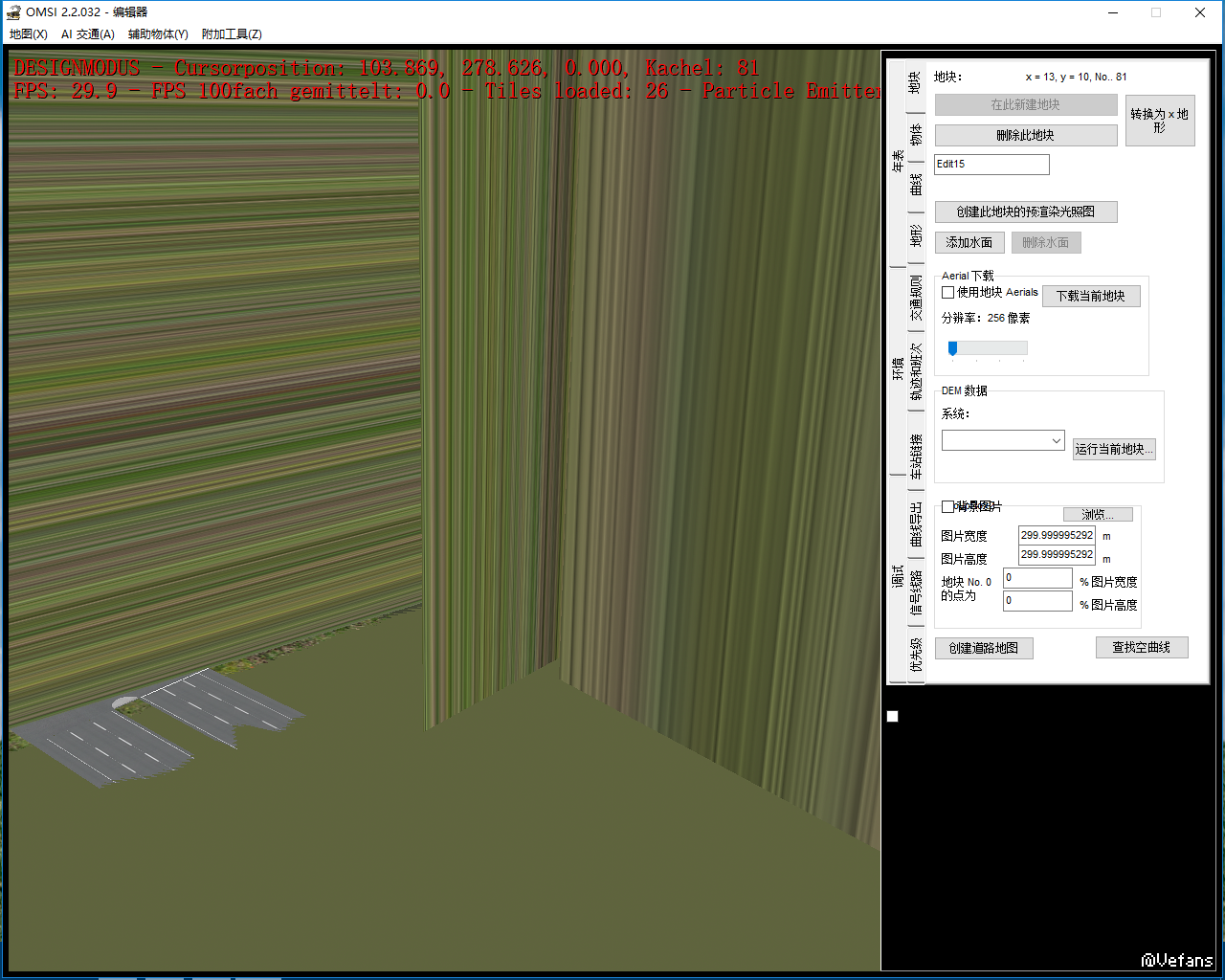Viewport: 1225px width, 980px height.
Task: Click the 添加水面 button
Action: point(969,243)
